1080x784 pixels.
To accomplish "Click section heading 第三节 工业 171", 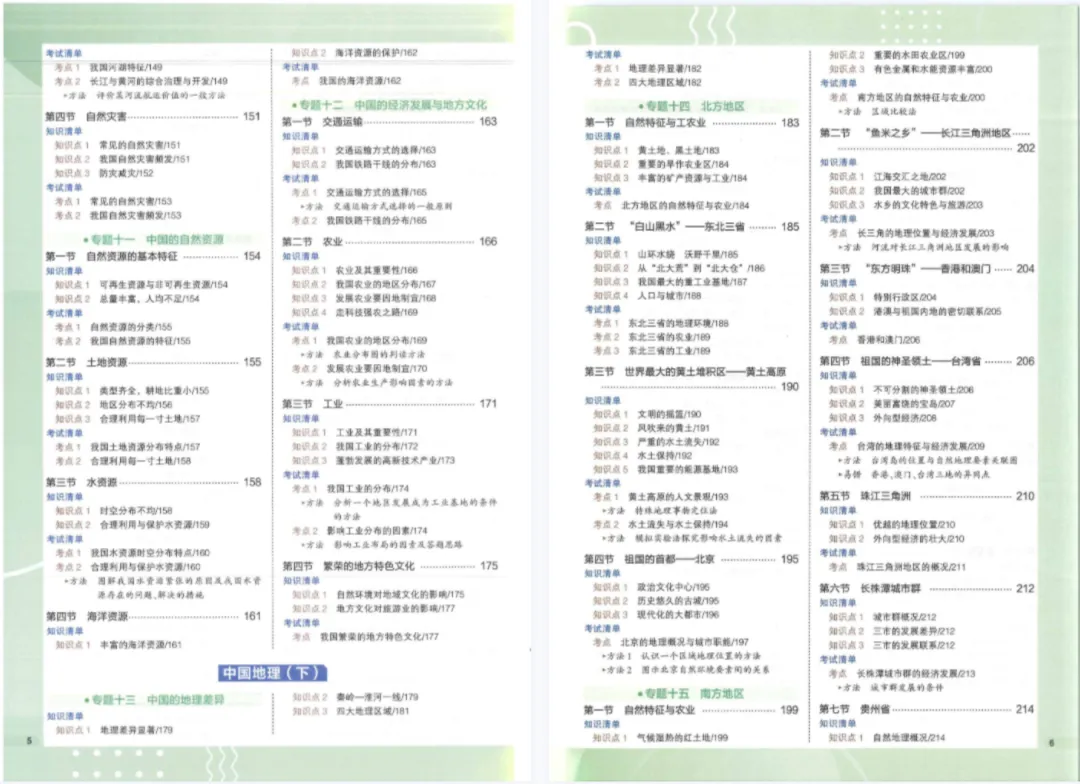I will [x=389, y=404].
